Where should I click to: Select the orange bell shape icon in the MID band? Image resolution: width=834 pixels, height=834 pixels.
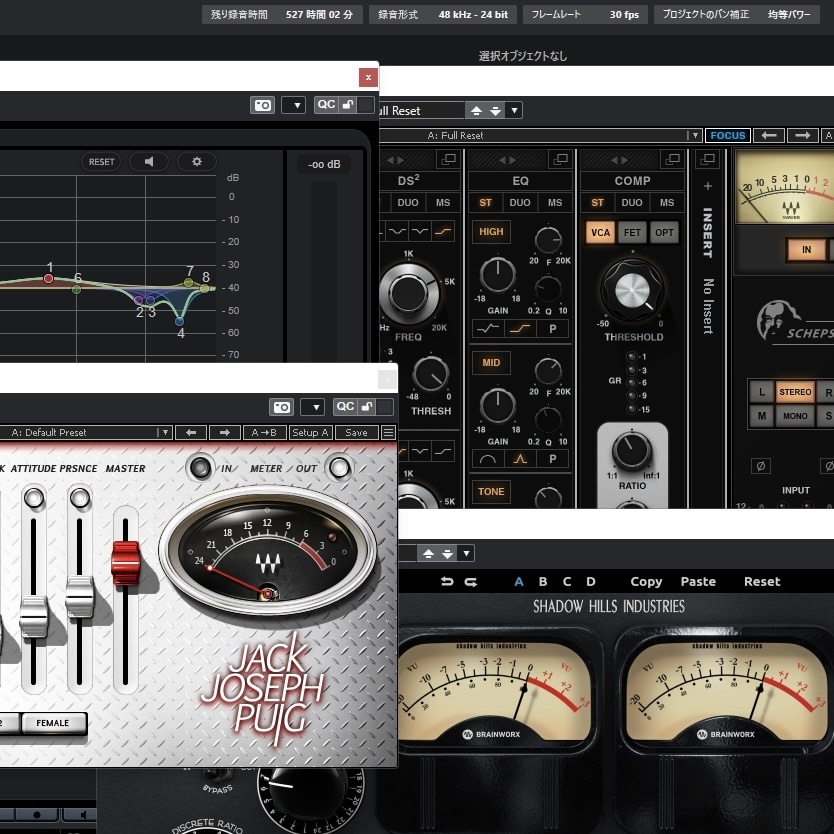(x=520, y=458)
